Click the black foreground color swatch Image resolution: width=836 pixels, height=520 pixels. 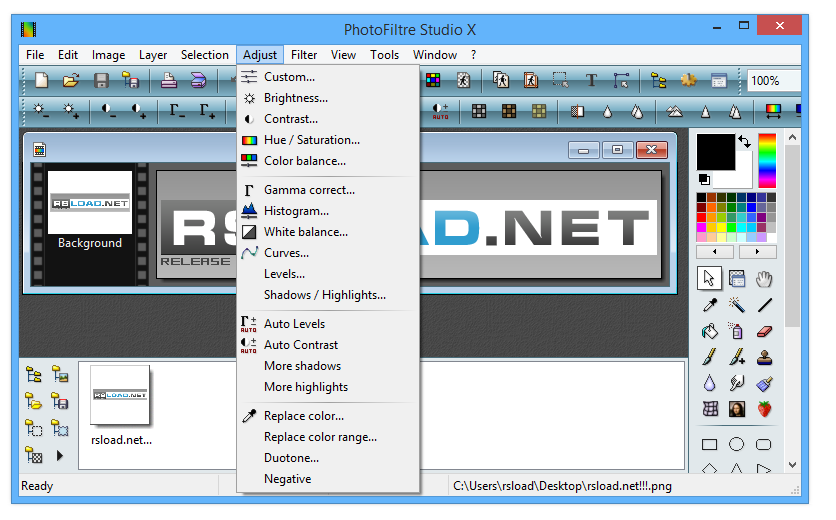point(716,152)
